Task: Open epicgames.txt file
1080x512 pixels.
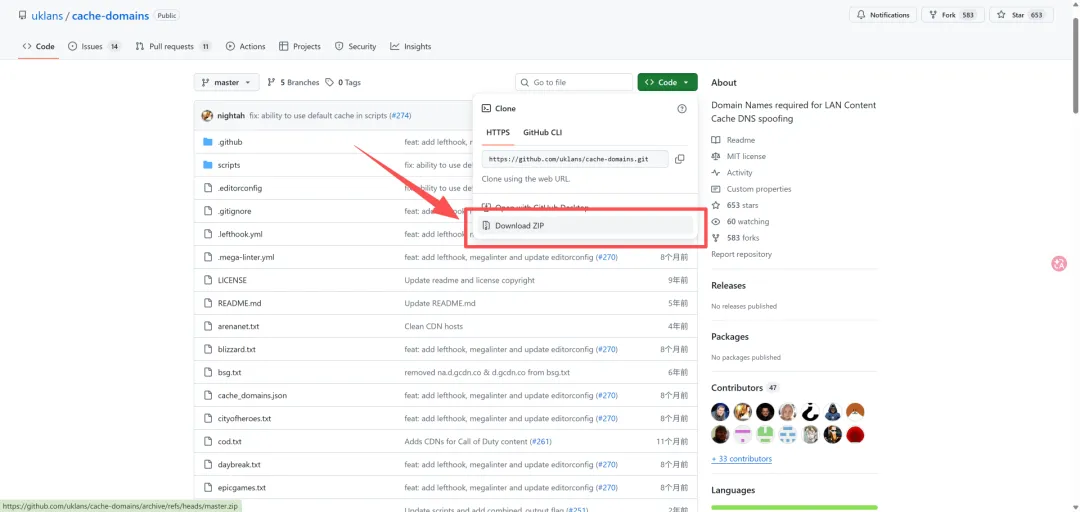Action: point(242,487)
